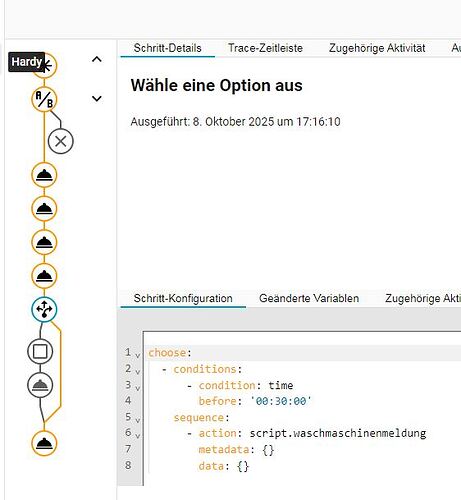This screenshot has width=461, height=500.
Task: Select the trigger node under the Hardy tooltip
Action: pyautogui.click(x=44, y=66)
